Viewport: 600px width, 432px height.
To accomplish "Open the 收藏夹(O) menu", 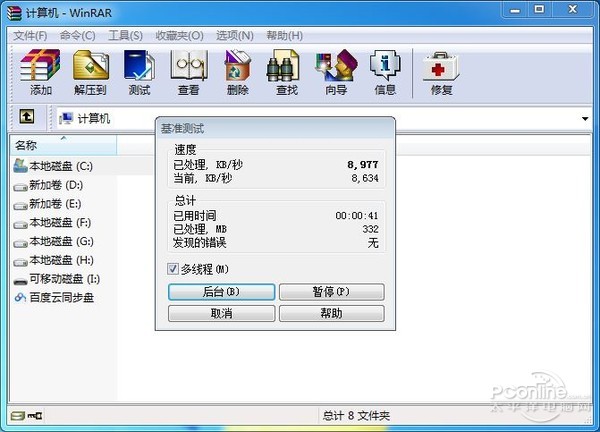I will tap(179, 36).
